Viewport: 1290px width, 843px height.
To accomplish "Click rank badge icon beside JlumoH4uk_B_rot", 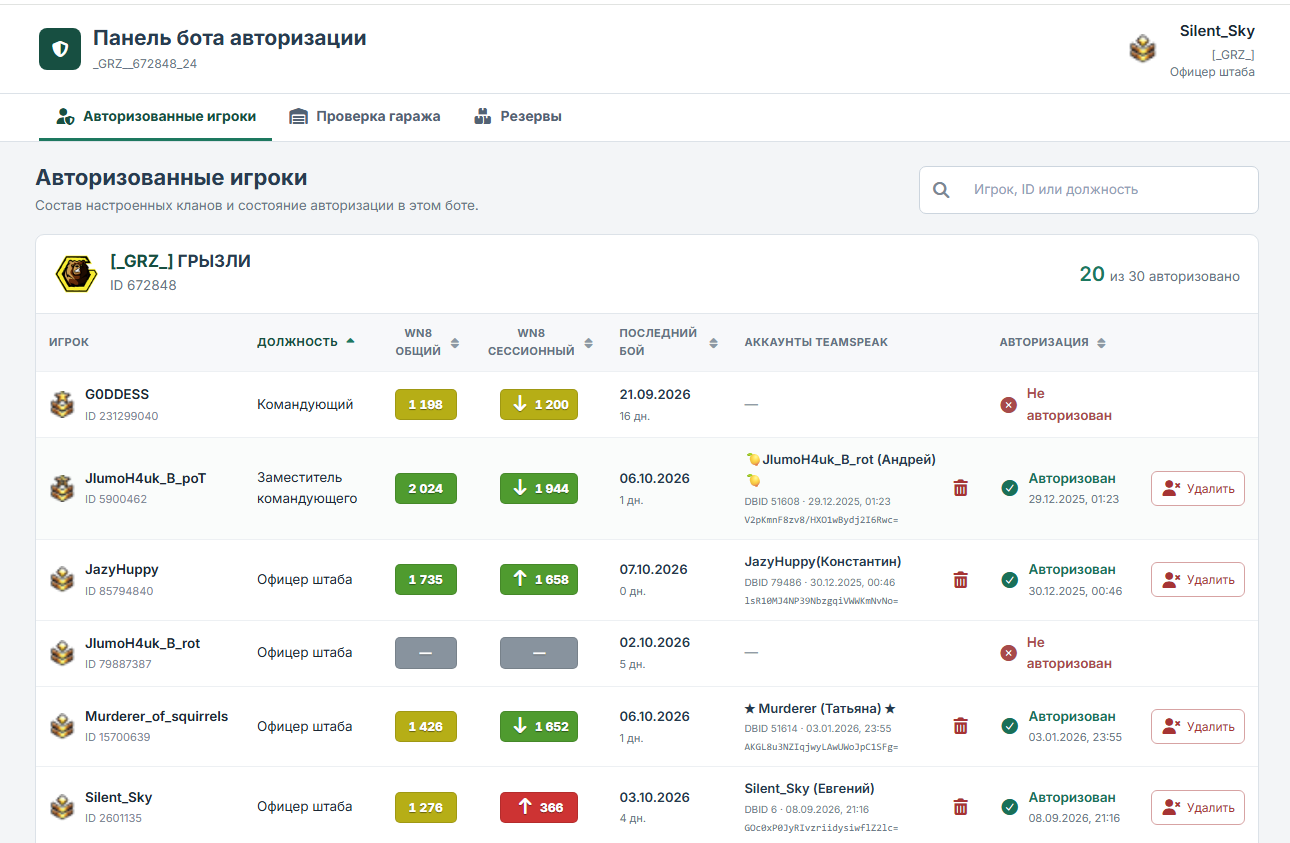I will [x=62, y=653].
